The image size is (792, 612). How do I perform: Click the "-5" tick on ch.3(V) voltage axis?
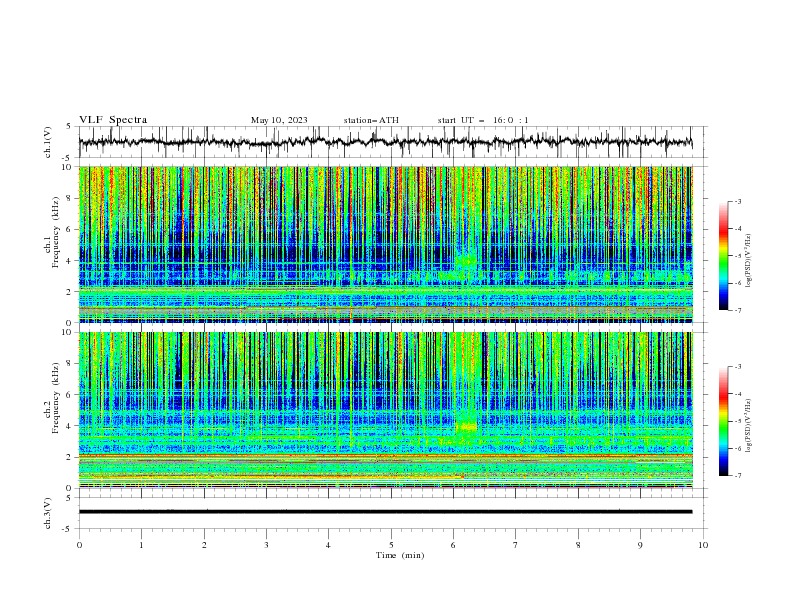coord(68,529)
